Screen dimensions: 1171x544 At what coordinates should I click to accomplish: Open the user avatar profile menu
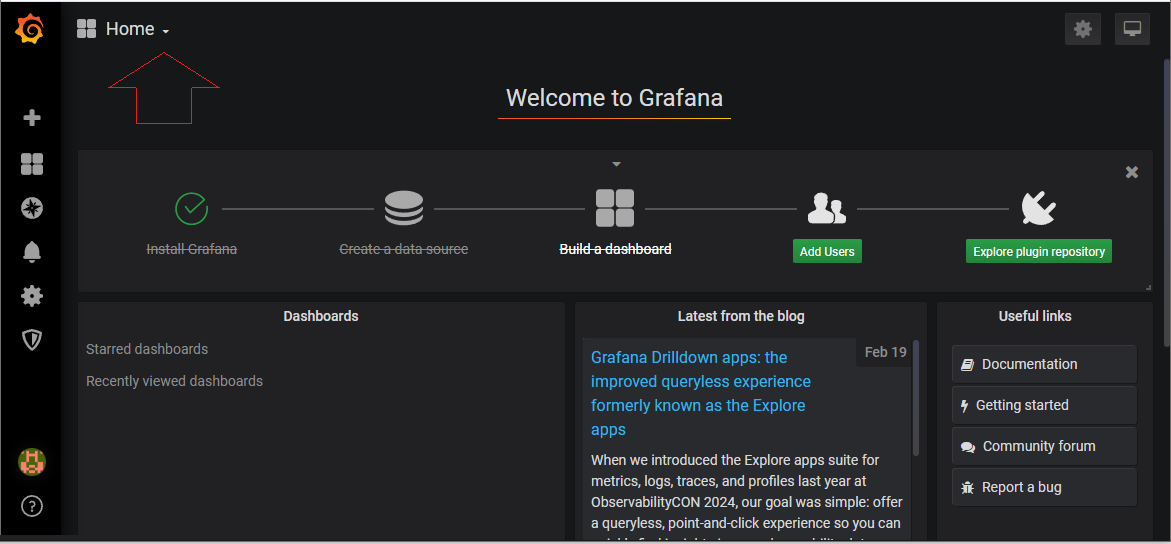pos(32,462)
